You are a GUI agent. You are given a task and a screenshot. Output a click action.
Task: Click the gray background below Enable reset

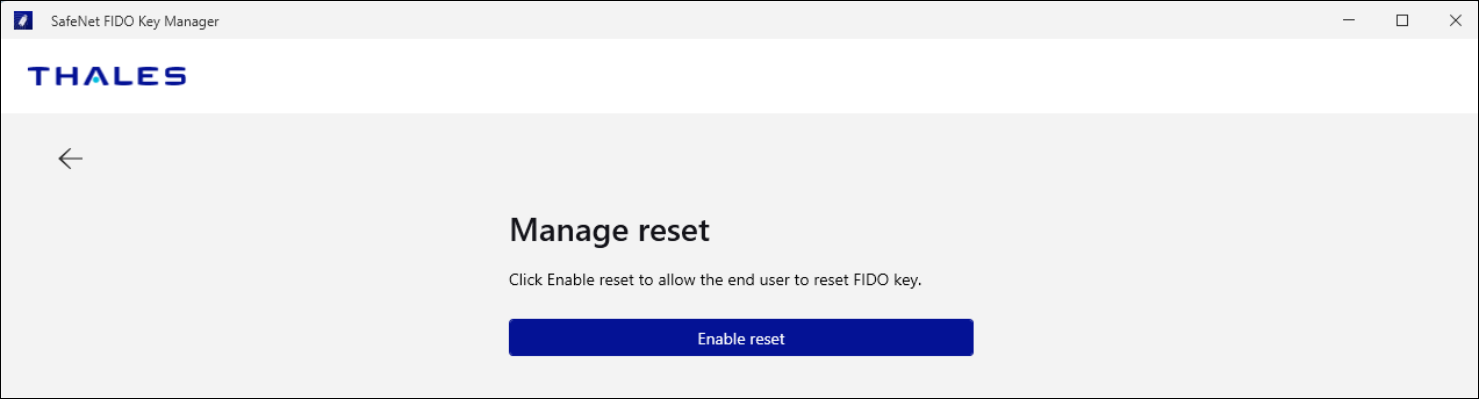click(x=741, y=378)
